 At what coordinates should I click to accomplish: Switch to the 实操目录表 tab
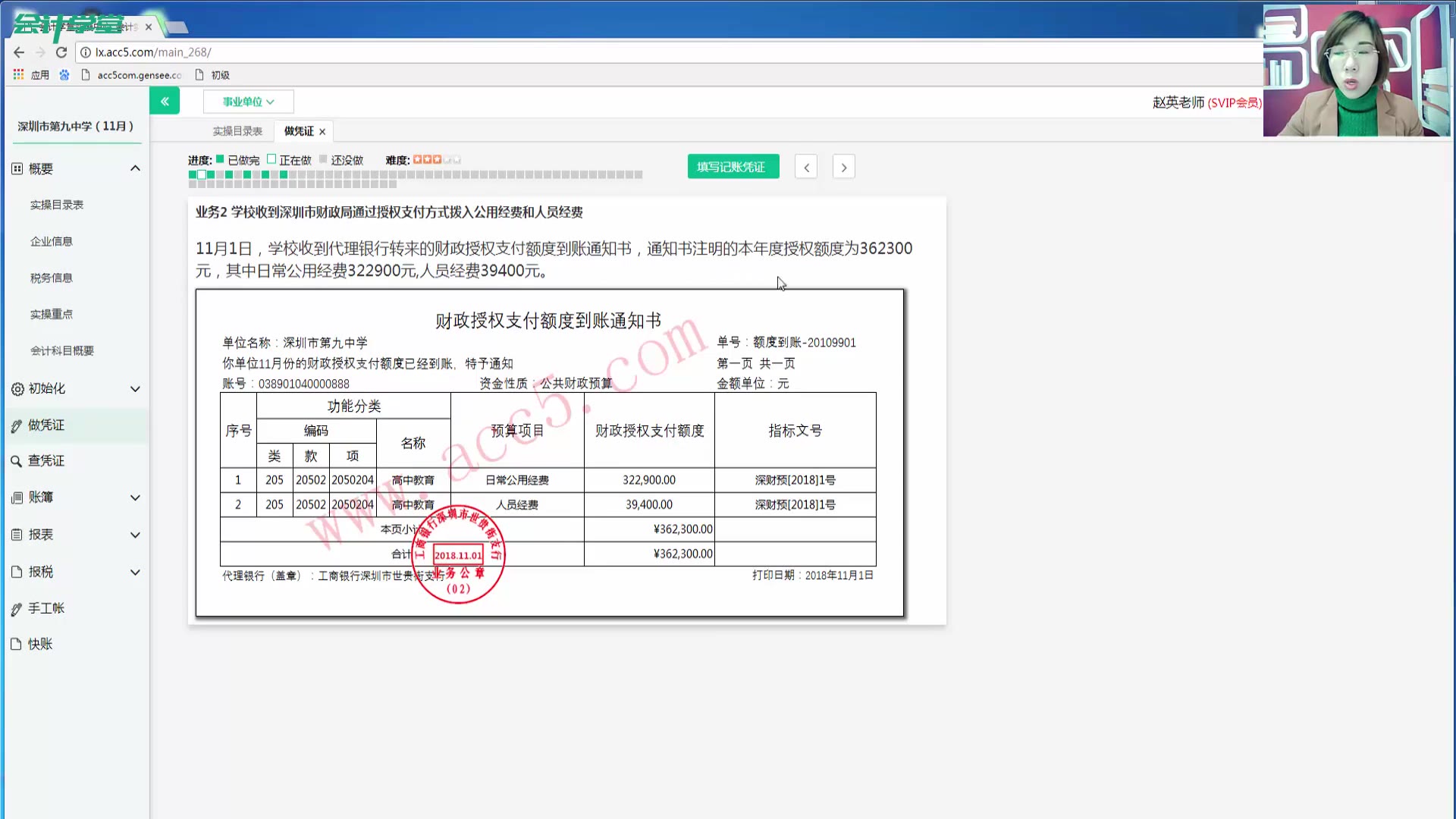pyautogui.click(x=237, y=131)
